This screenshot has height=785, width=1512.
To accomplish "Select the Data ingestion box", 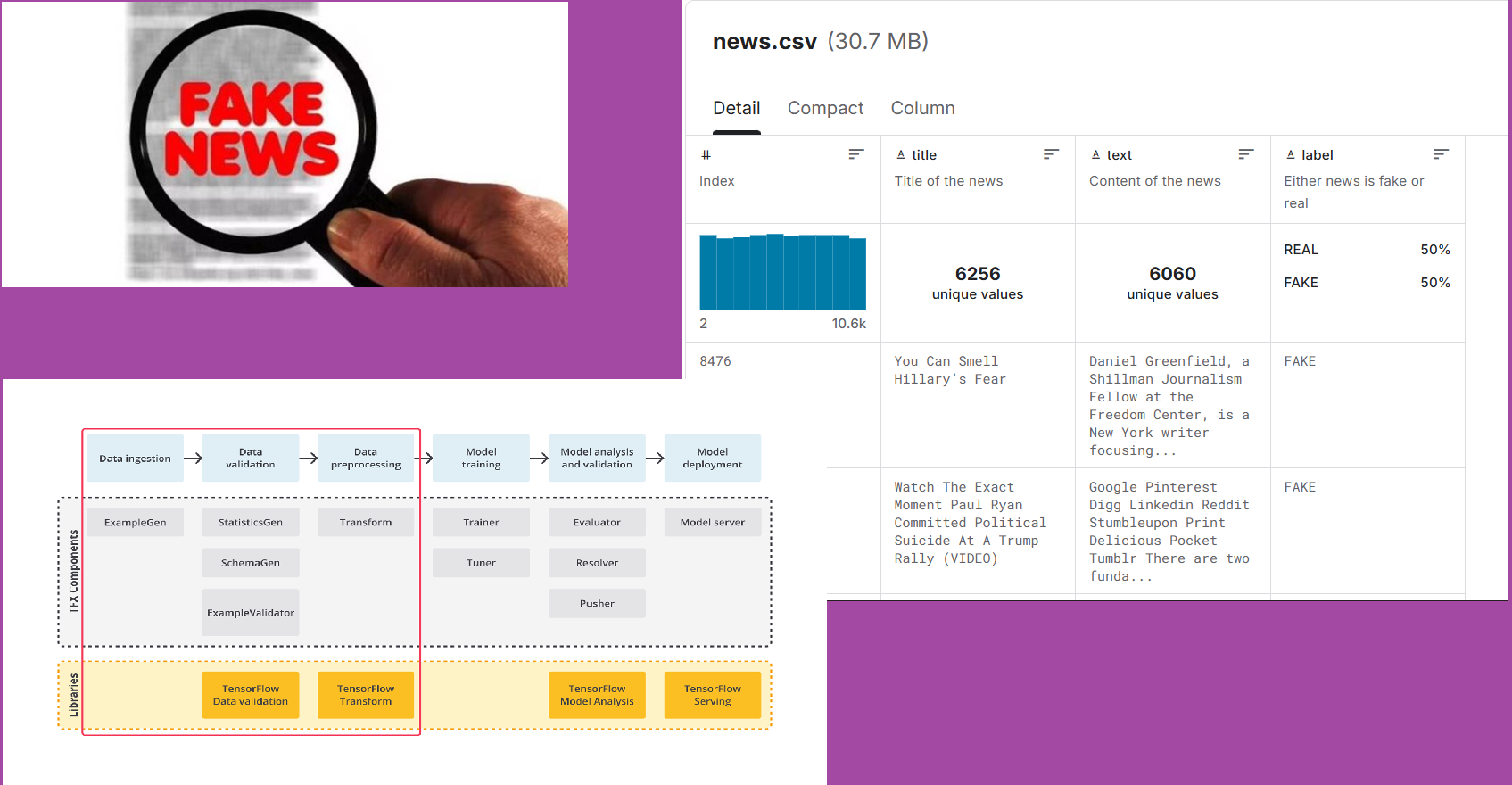I will click(135, 459).
